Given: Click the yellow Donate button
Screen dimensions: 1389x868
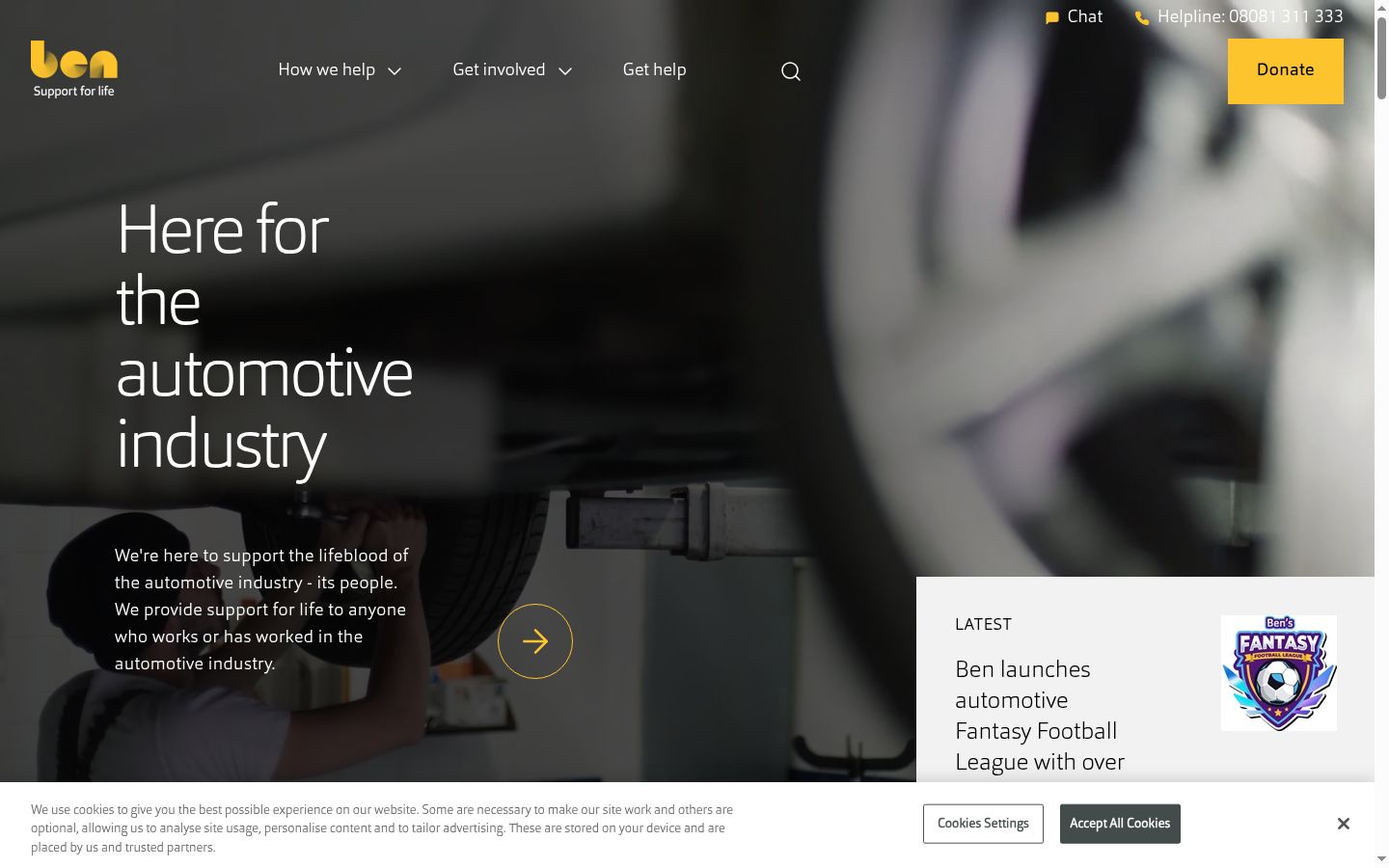Looking at the screenshot, I should coord(1286,71).
